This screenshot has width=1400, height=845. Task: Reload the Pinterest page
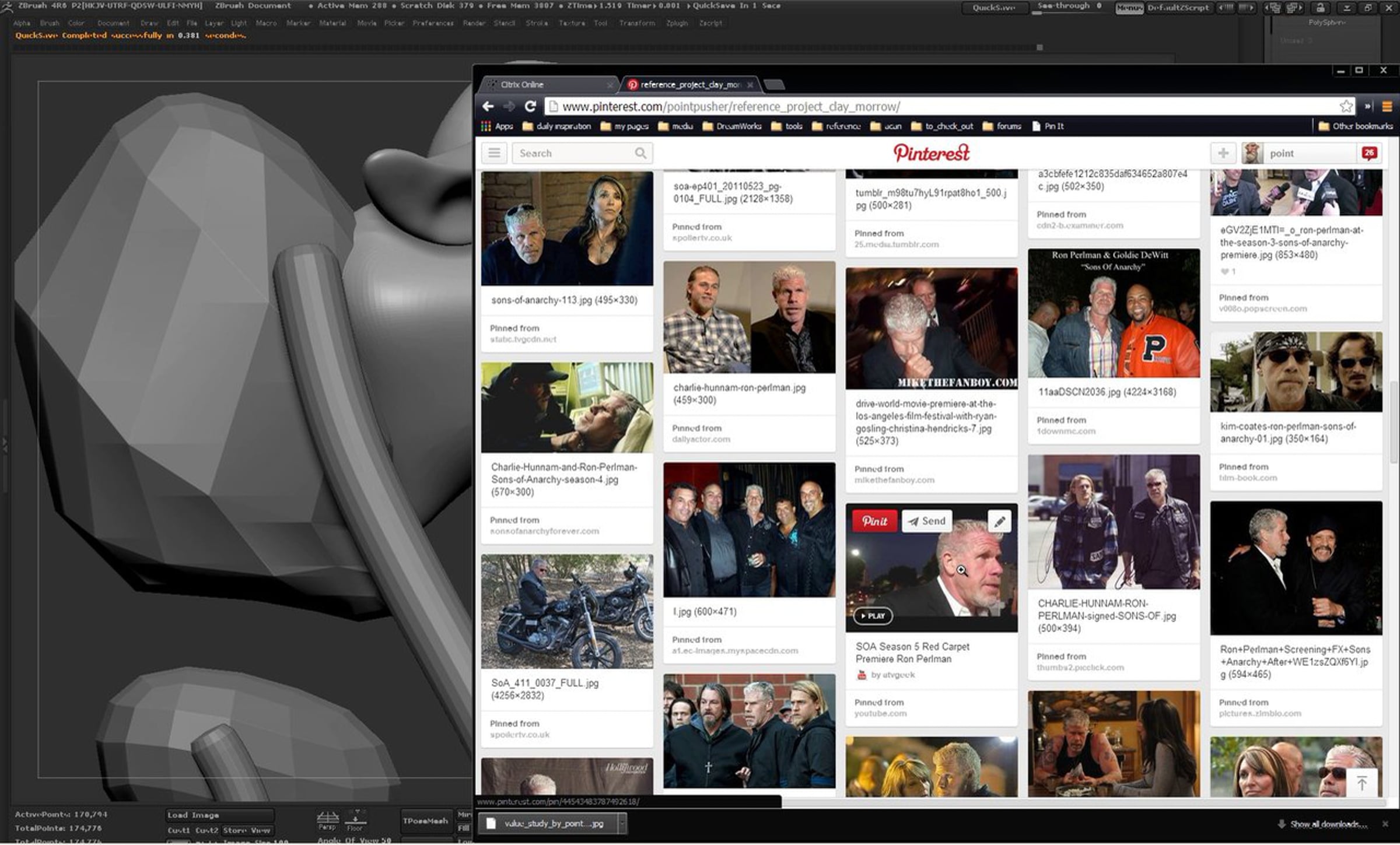[x=530, y=106]
